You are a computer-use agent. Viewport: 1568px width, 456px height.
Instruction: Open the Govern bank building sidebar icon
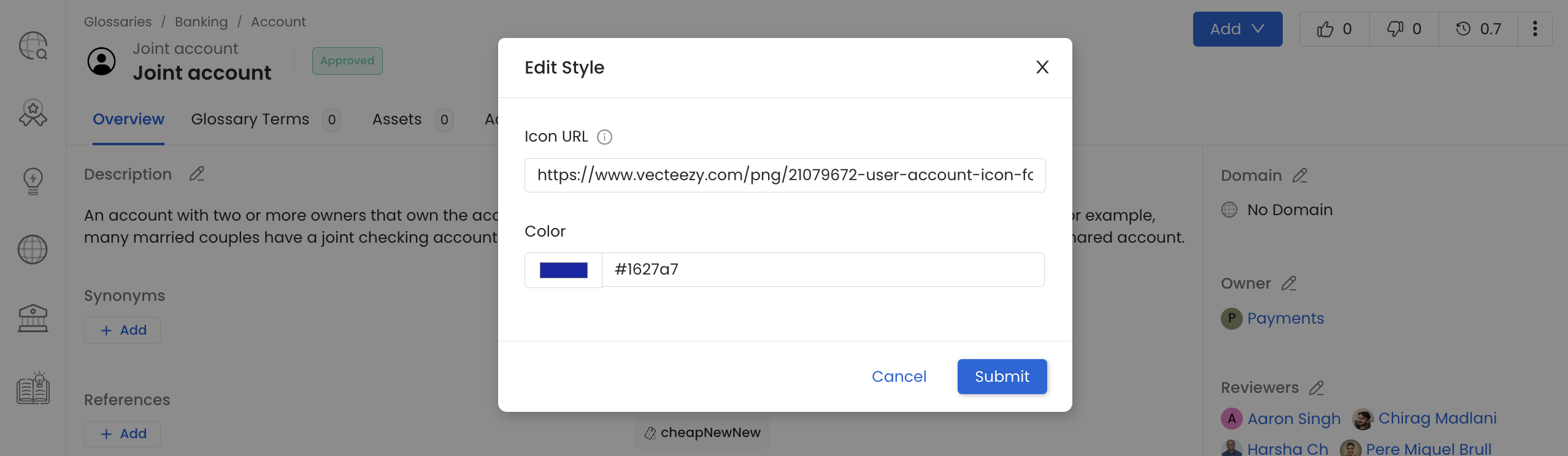pyautogui.click(x=33, y=318)
